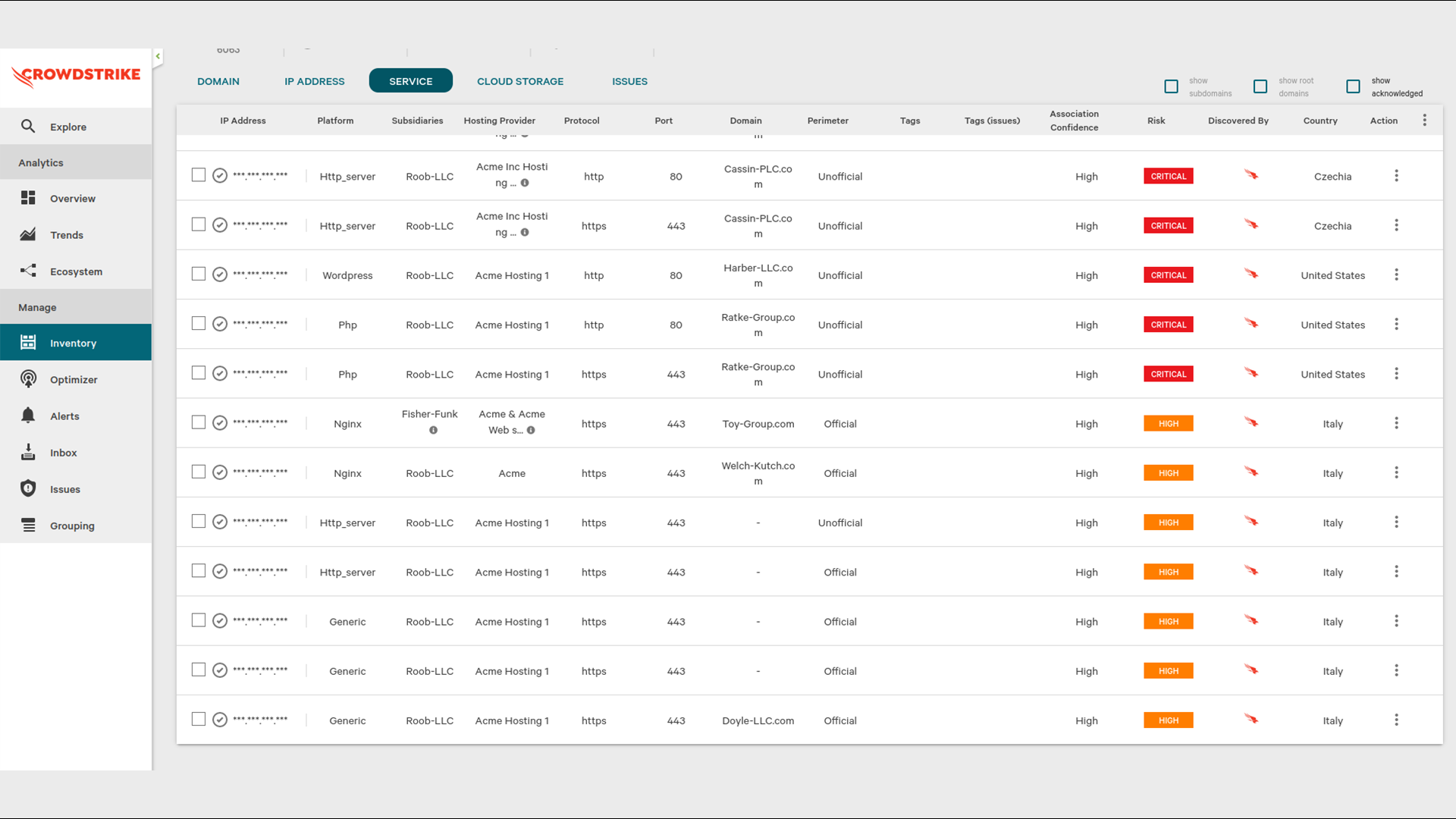This screenshot has width=1456, height=819.
Task: Click info icon next to Fisher-Funk
Action: (x=433, y=430)
